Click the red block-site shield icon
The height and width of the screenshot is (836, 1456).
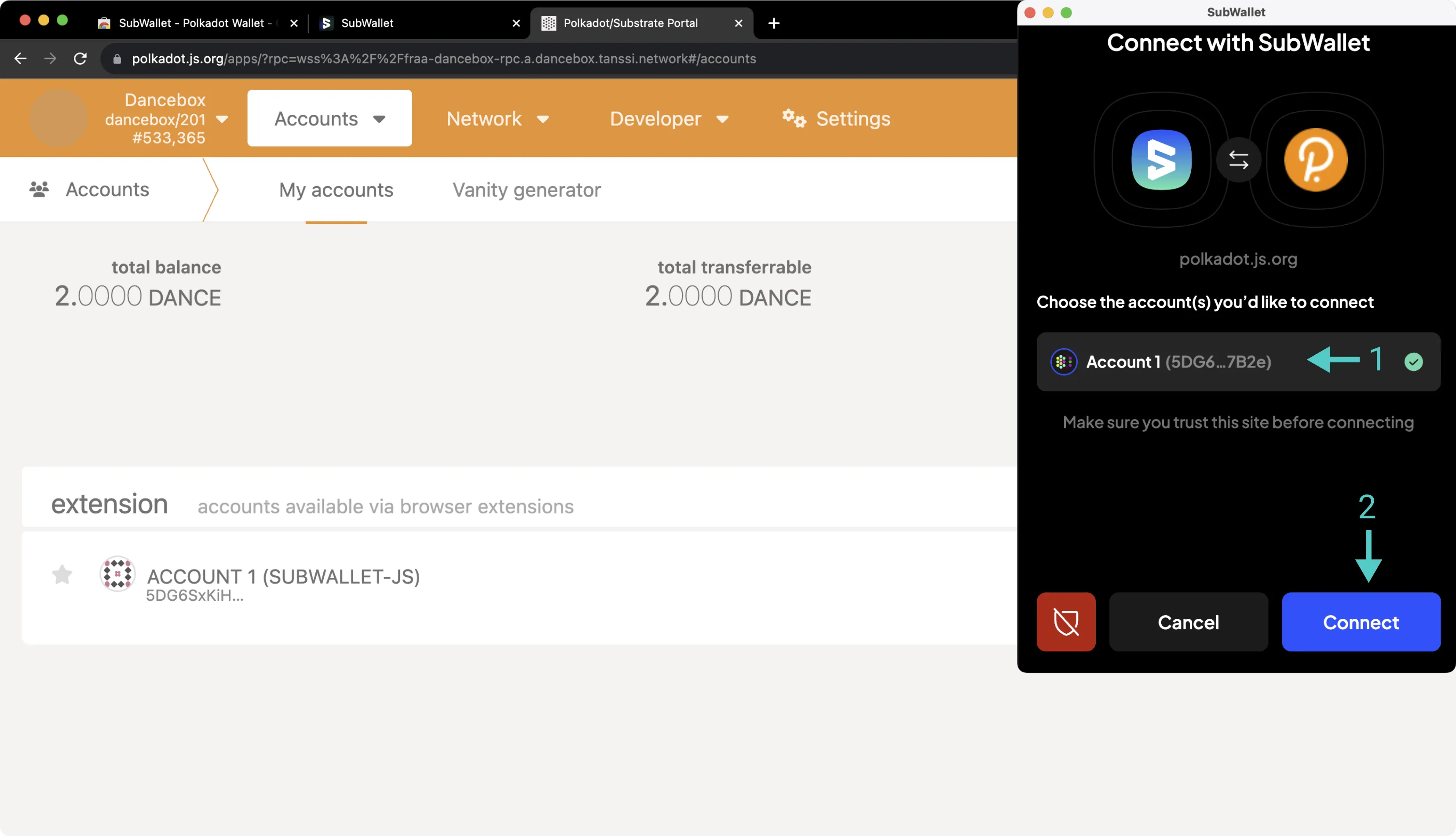tap(1065, 622)
